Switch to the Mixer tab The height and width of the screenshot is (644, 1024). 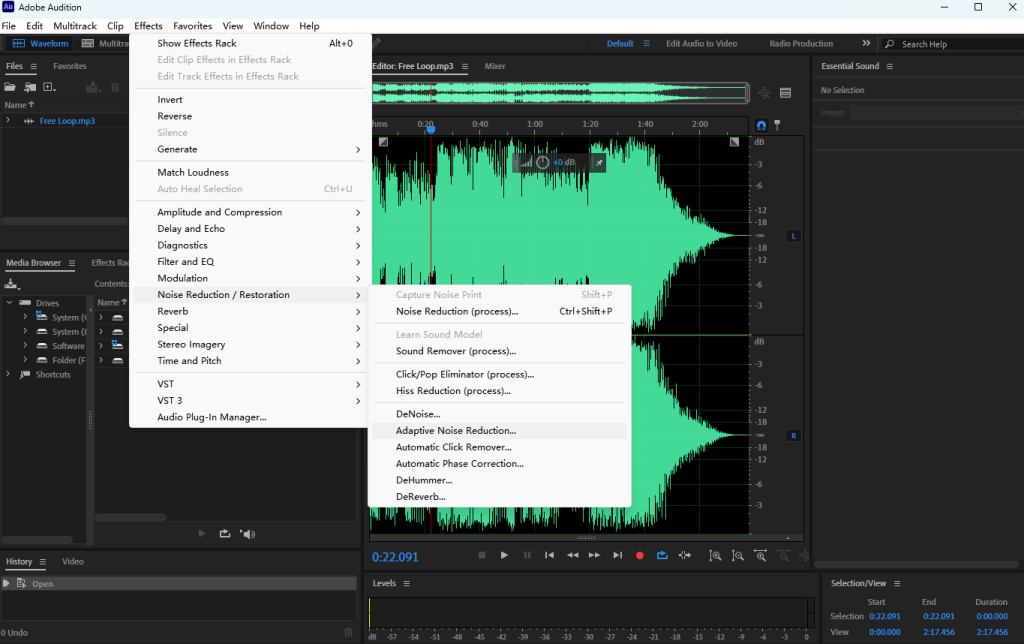pos(495,66)
